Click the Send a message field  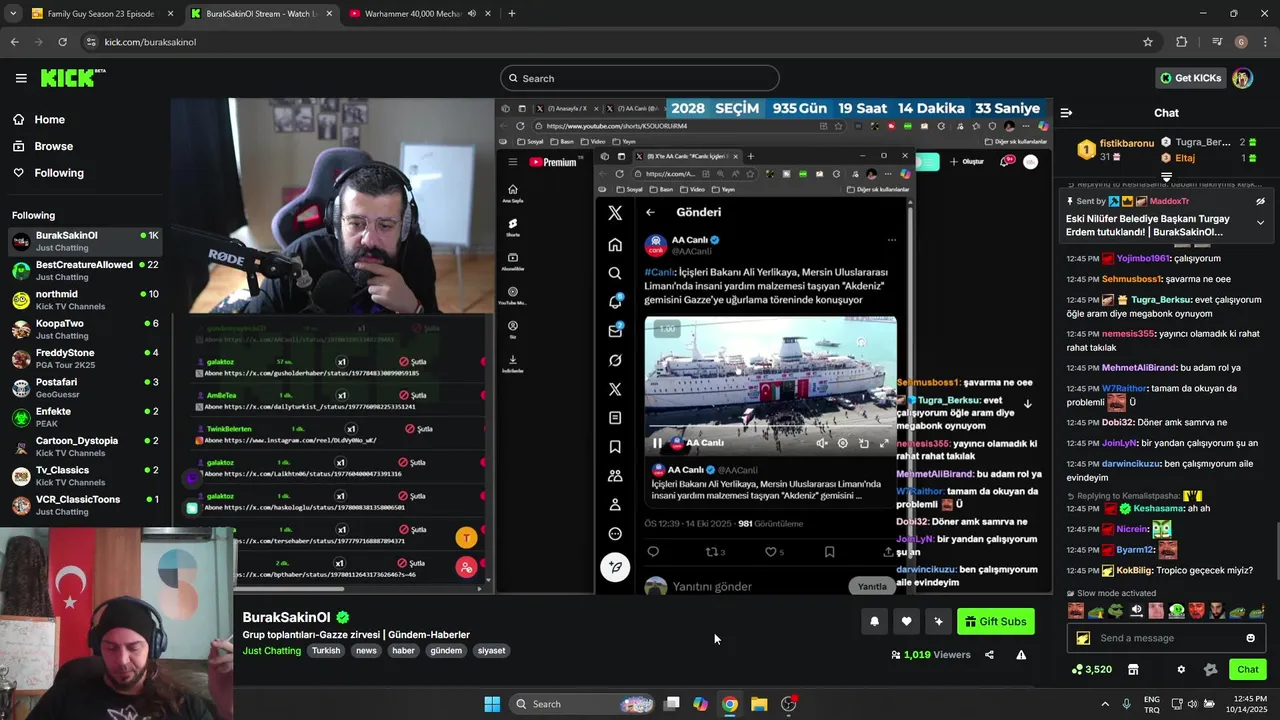[x=1168, y=638]
